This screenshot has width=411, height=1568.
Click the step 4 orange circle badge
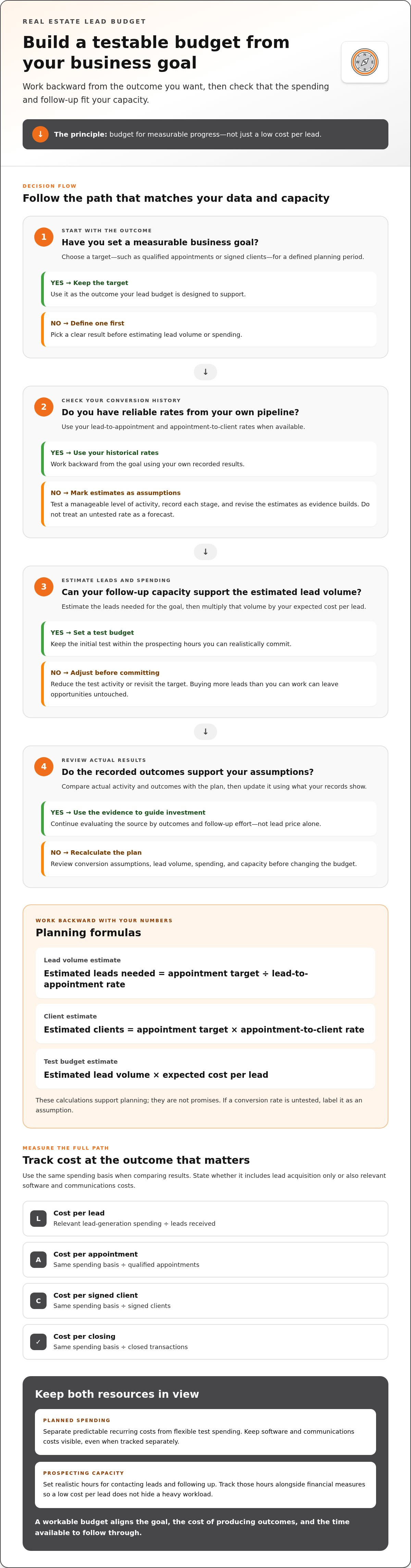pyautogui.click(x=44, y=766)
